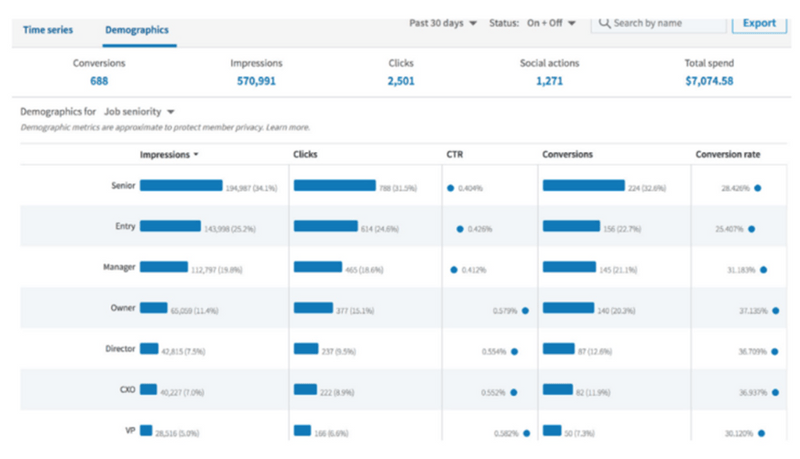Open the Job seniority demographics dropdown

tap(139, 111)
